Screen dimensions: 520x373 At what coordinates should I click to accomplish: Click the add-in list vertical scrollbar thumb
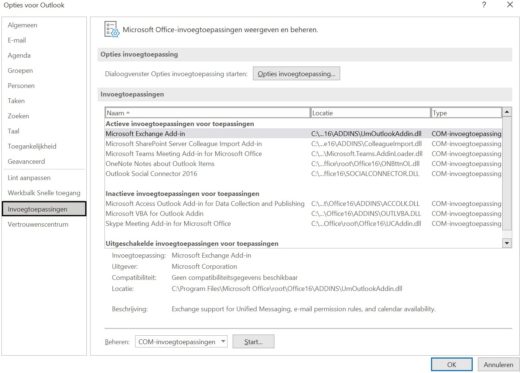(507, 173)
